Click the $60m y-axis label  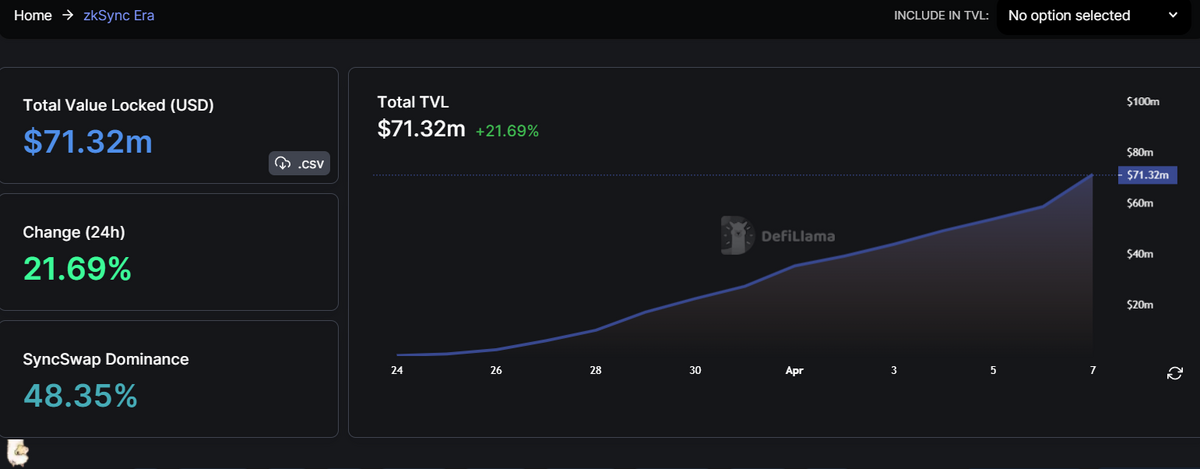point(1140,203)
